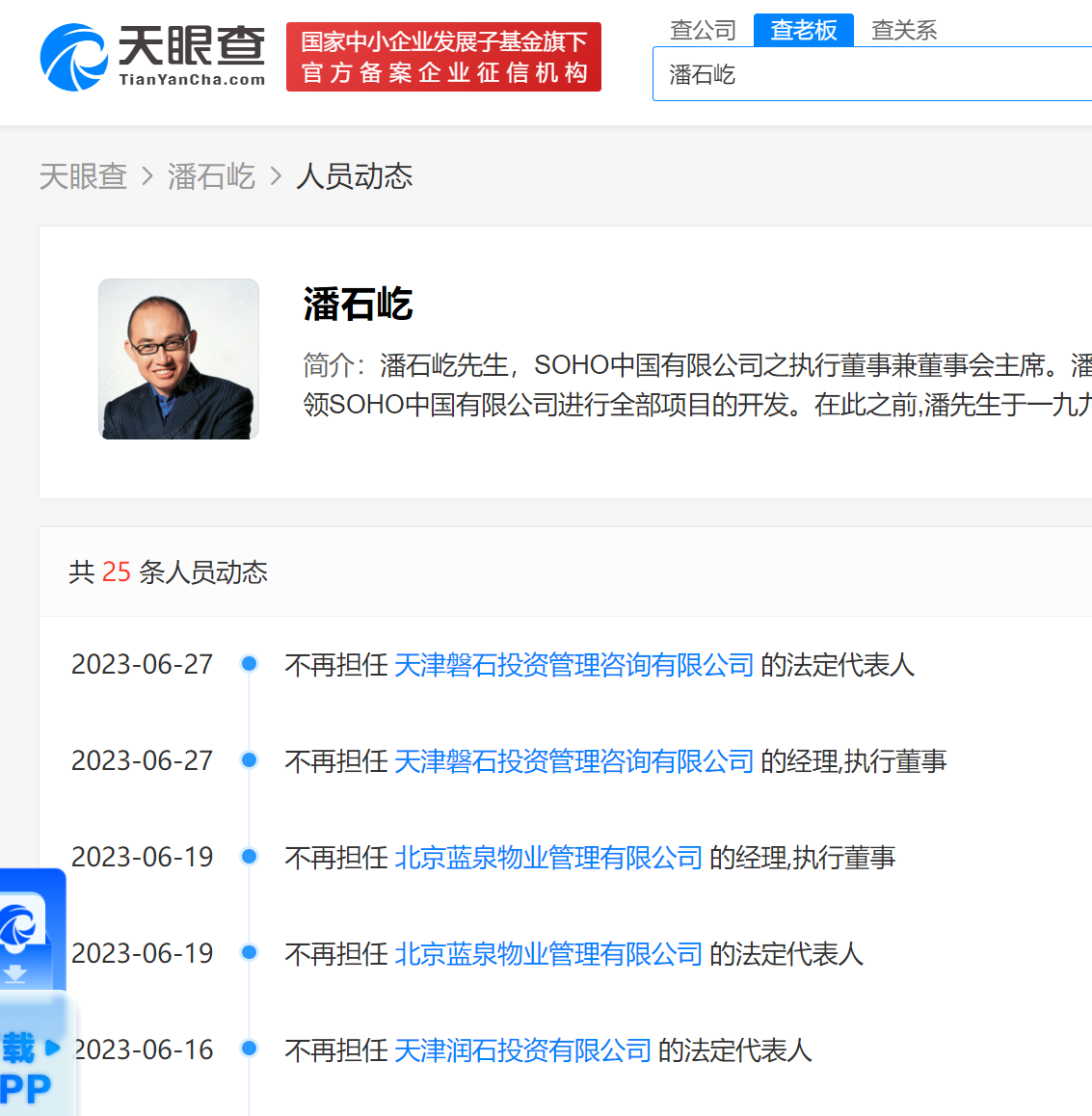1092x1116 pixels.
Task: Click the 简介 description text
Action: [x=698, y=385]
